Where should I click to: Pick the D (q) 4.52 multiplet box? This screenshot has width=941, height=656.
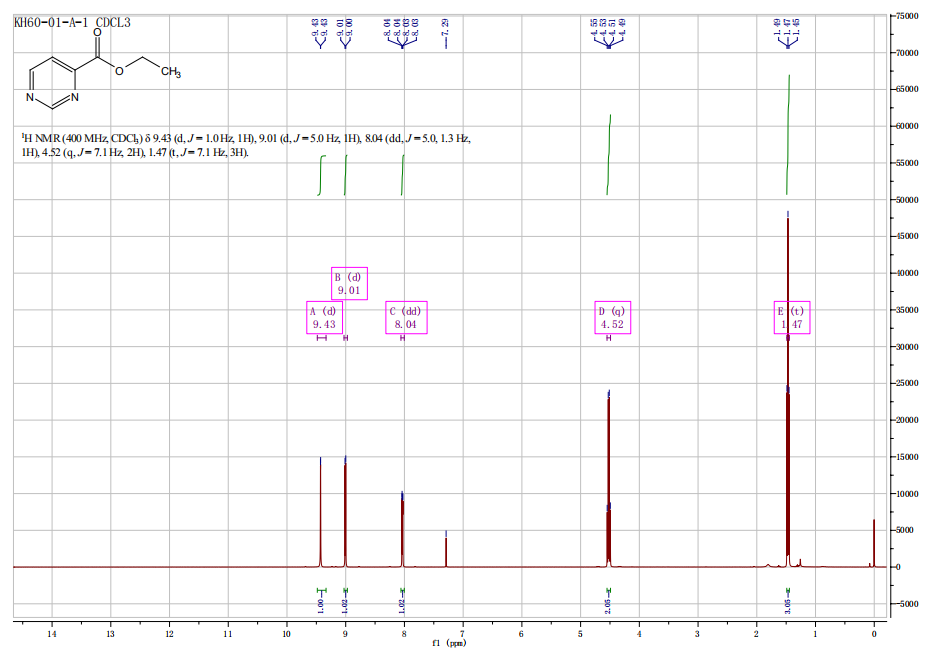[612, 317]
